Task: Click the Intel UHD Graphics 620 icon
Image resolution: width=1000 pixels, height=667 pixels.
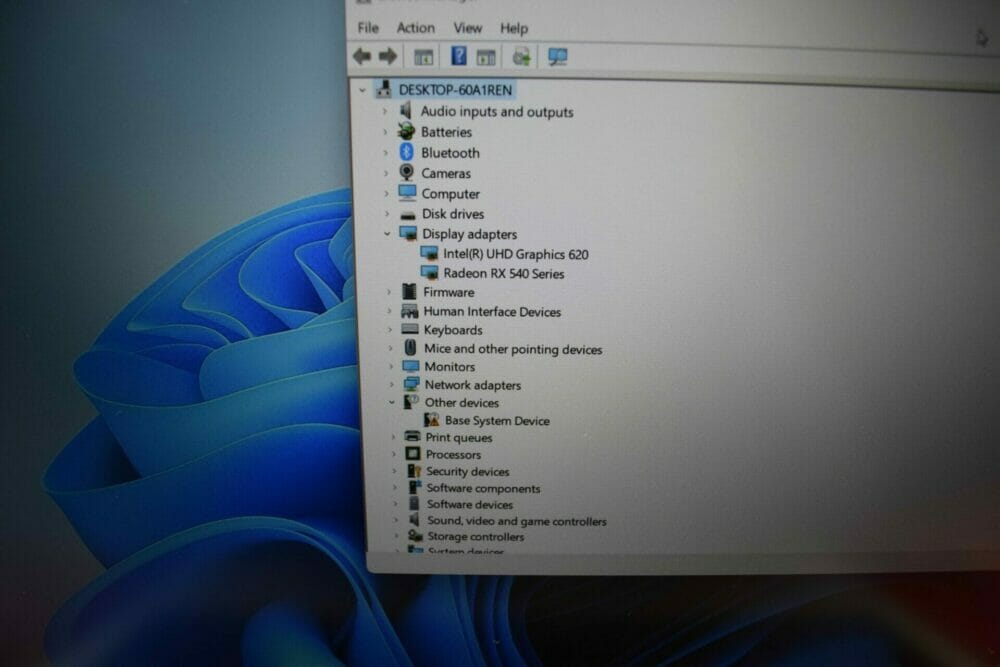Action: [429, 253]
